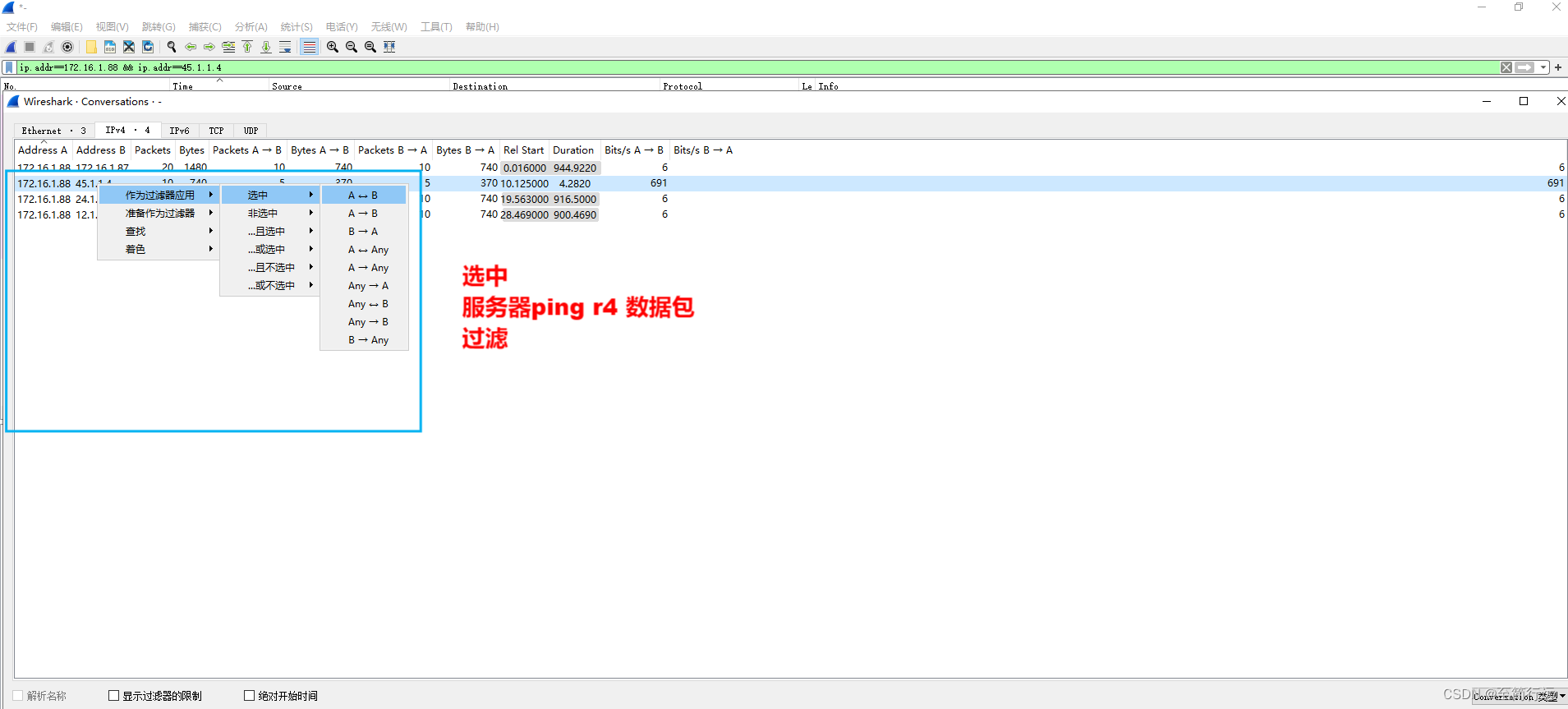The image size is (1568, 709).
Task: Start capture with the shark fin icon
Action: 11,47
